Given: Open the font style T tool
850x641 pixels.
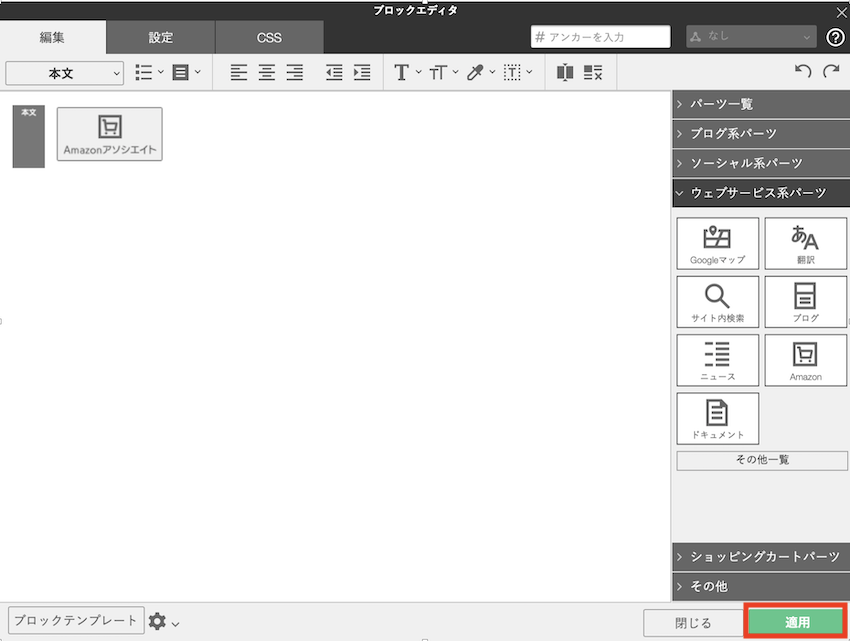Looking at the screenshot, I should click(407, 72).
